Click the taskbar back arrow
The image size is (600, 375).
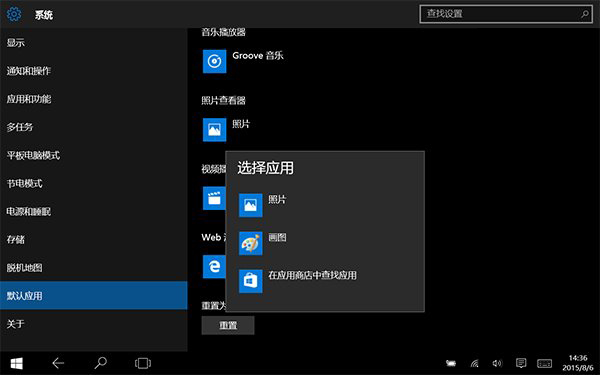click(58, 363)
